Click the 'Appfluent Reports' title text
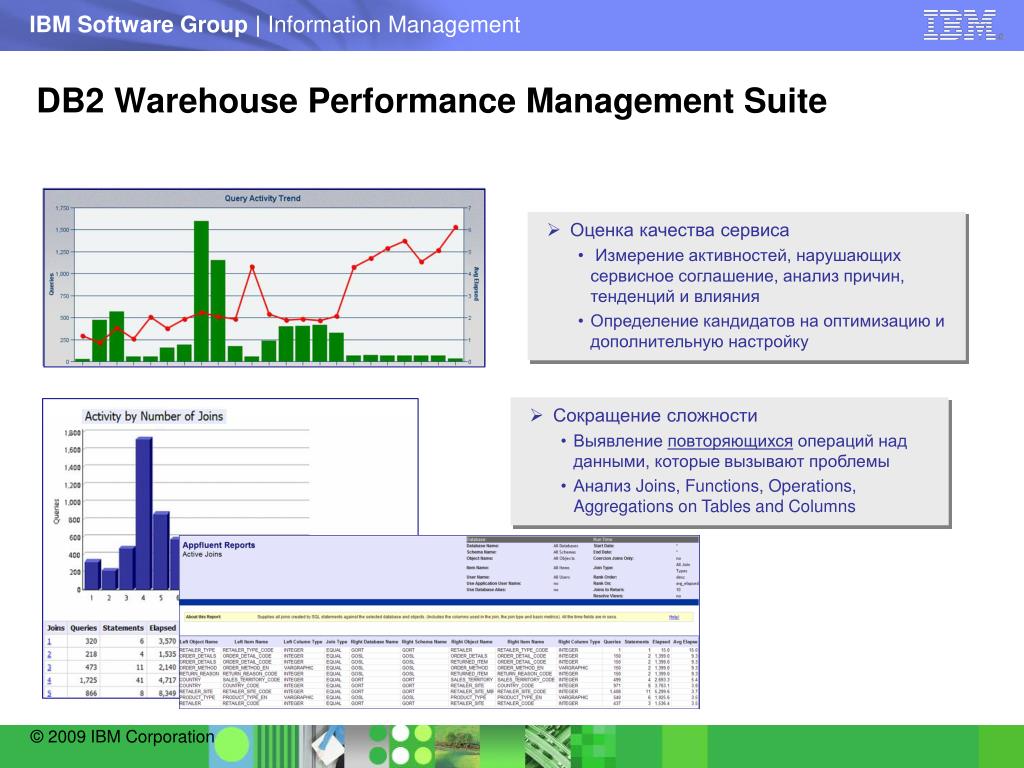Image resolution: width=1024 pixels, height=768 pixels. [219, 545]
